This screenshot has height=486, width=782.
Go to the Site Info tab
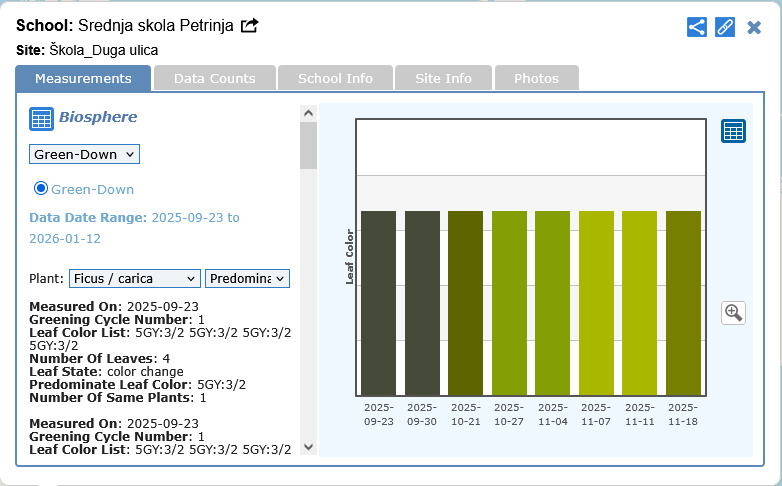[x=443, y=78]
